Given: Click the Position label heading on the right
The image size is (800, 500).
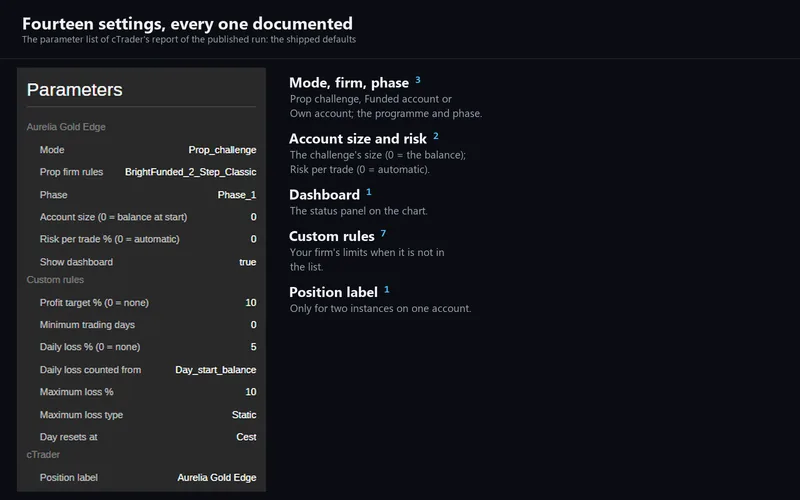Looking at the screenshot, I should click(x=333, y=292).
